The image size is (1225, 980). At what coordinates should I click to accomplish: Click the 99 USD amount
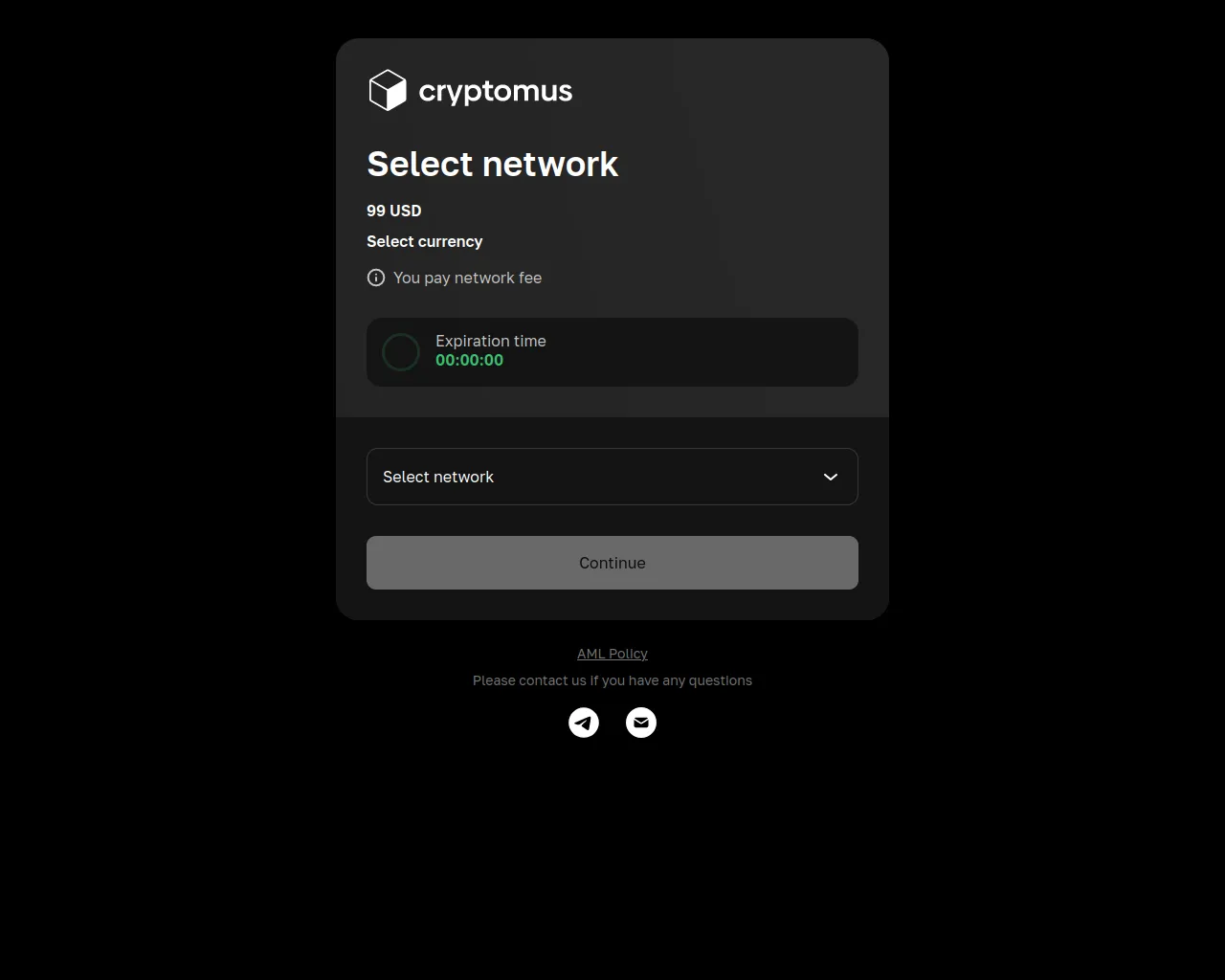coord(394,211)
